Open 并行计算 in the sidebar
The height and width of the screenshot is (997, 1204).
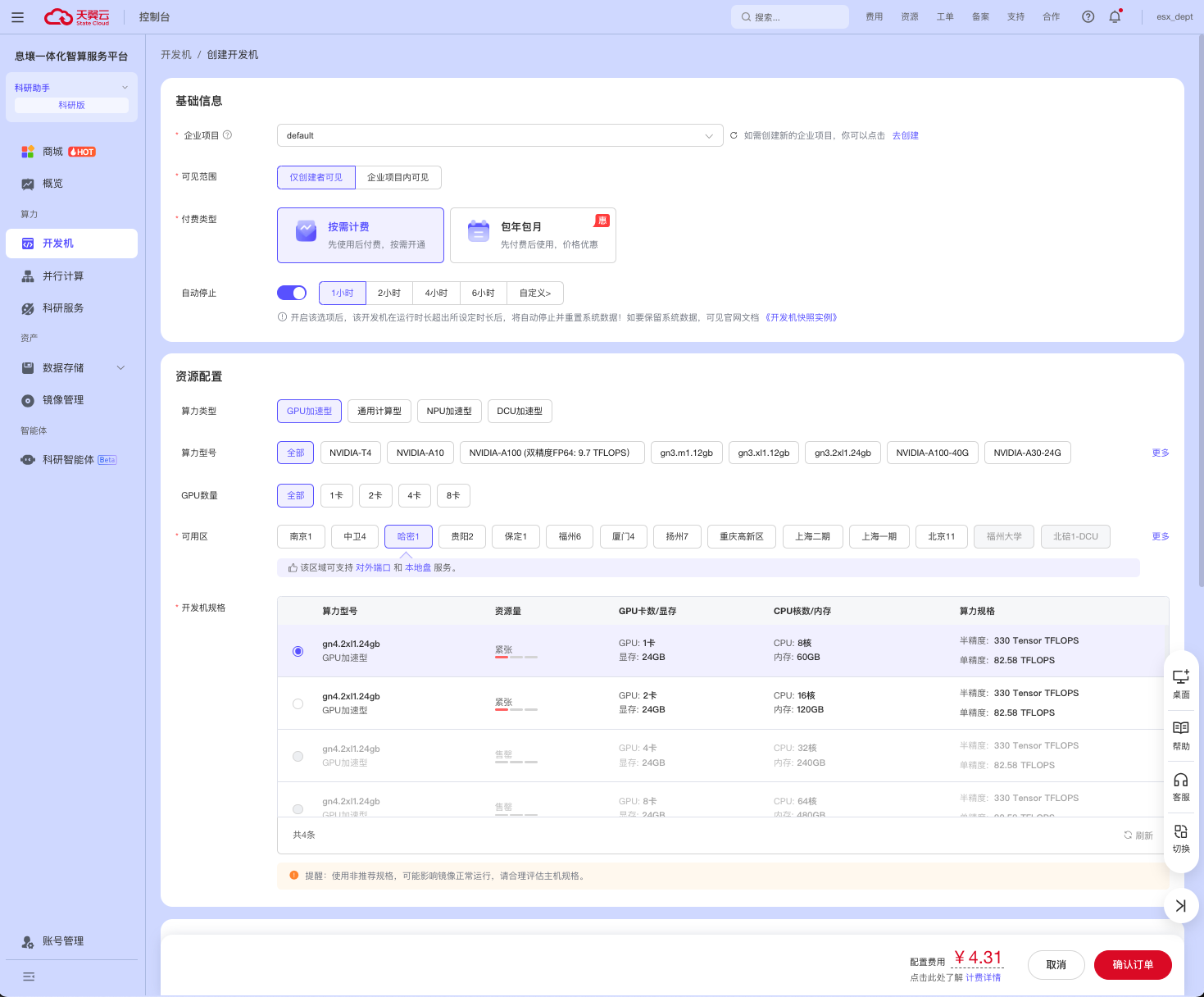(63, 276)
